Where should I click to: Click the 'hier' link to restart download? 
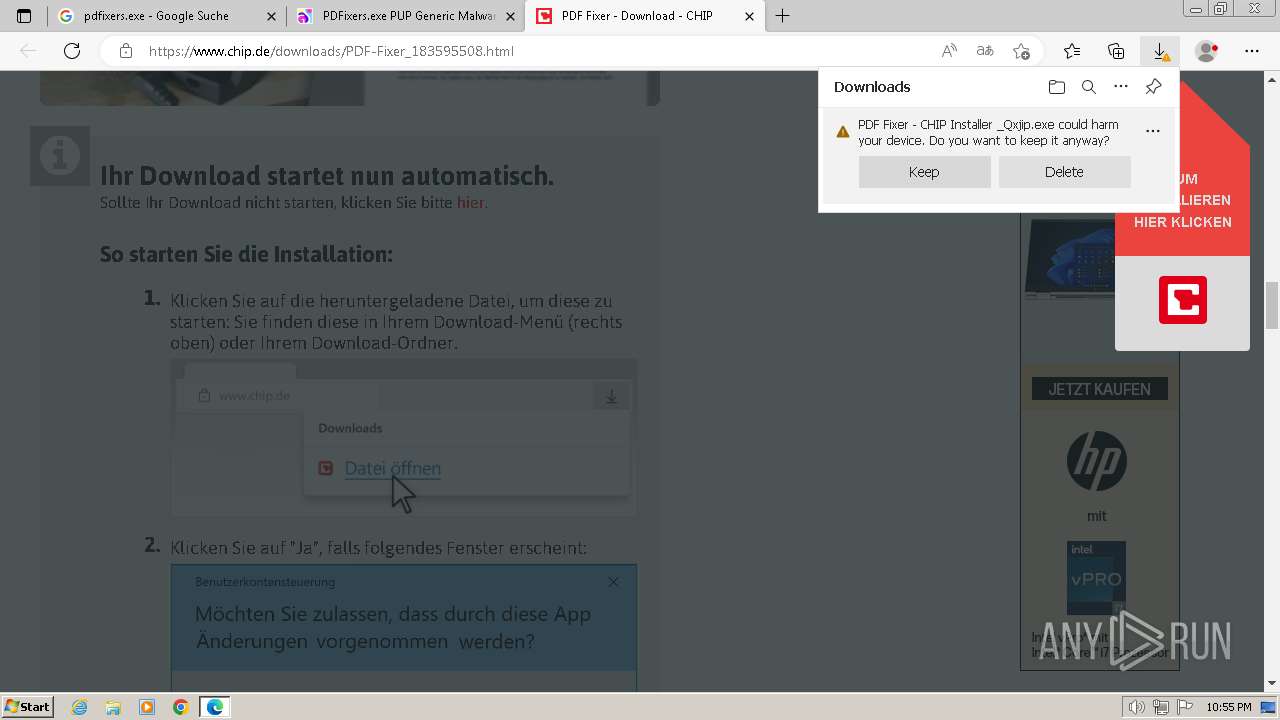(x=470, y=203)
